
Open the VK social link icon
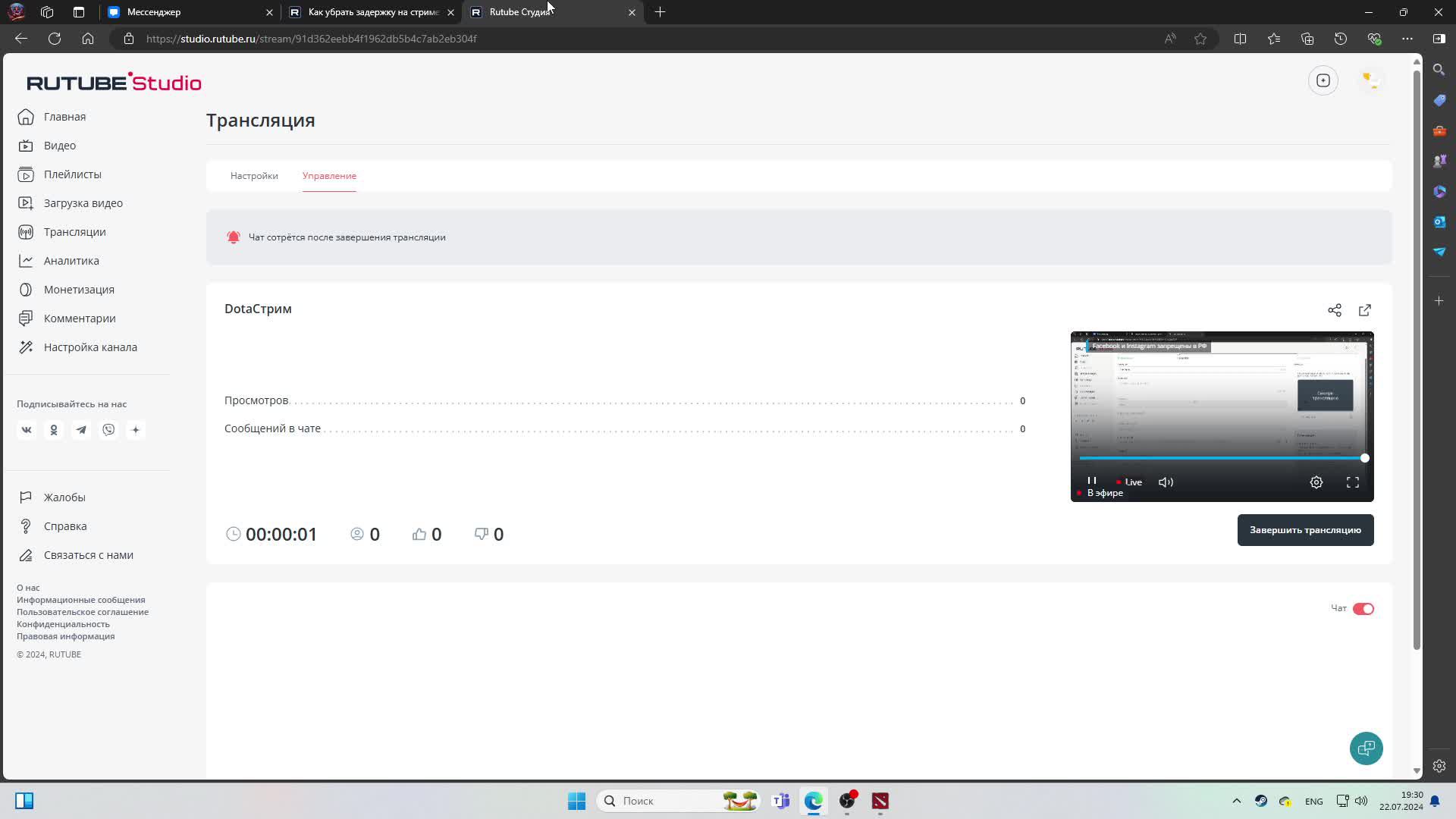[27, 430]
